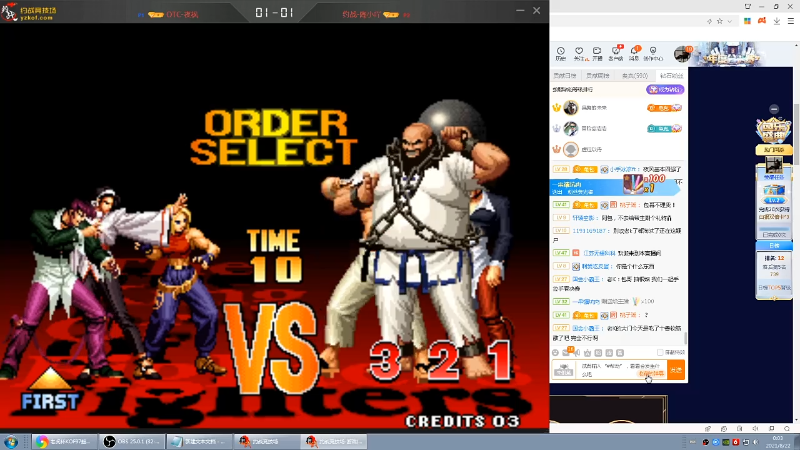Click the taskbar clock showing date
Image resolution: width=800 pixels, height=450 pixels.
pos(778,442)
